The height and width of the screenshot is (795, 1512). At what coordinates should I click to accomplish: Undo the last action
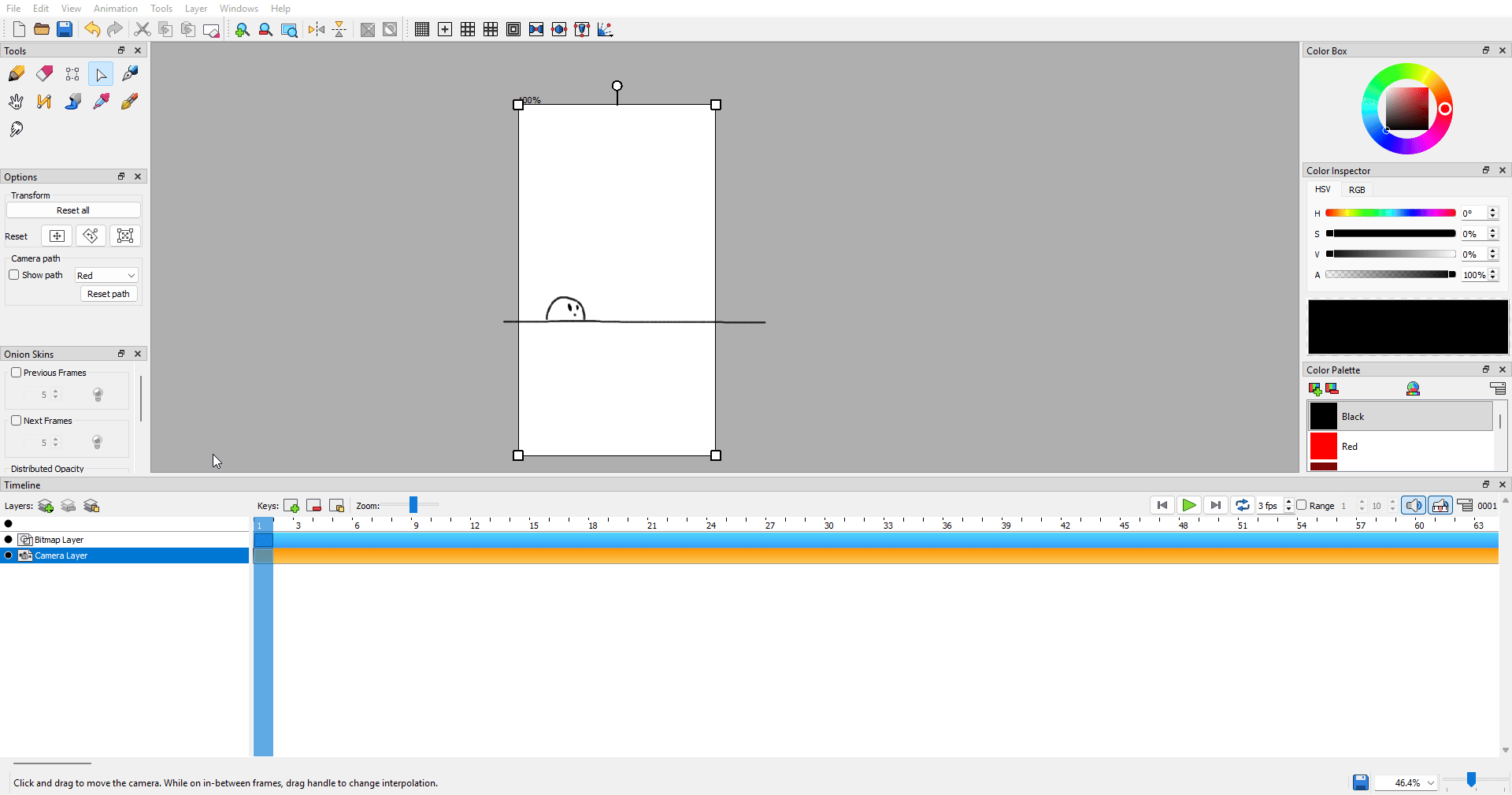coord(92,29)
